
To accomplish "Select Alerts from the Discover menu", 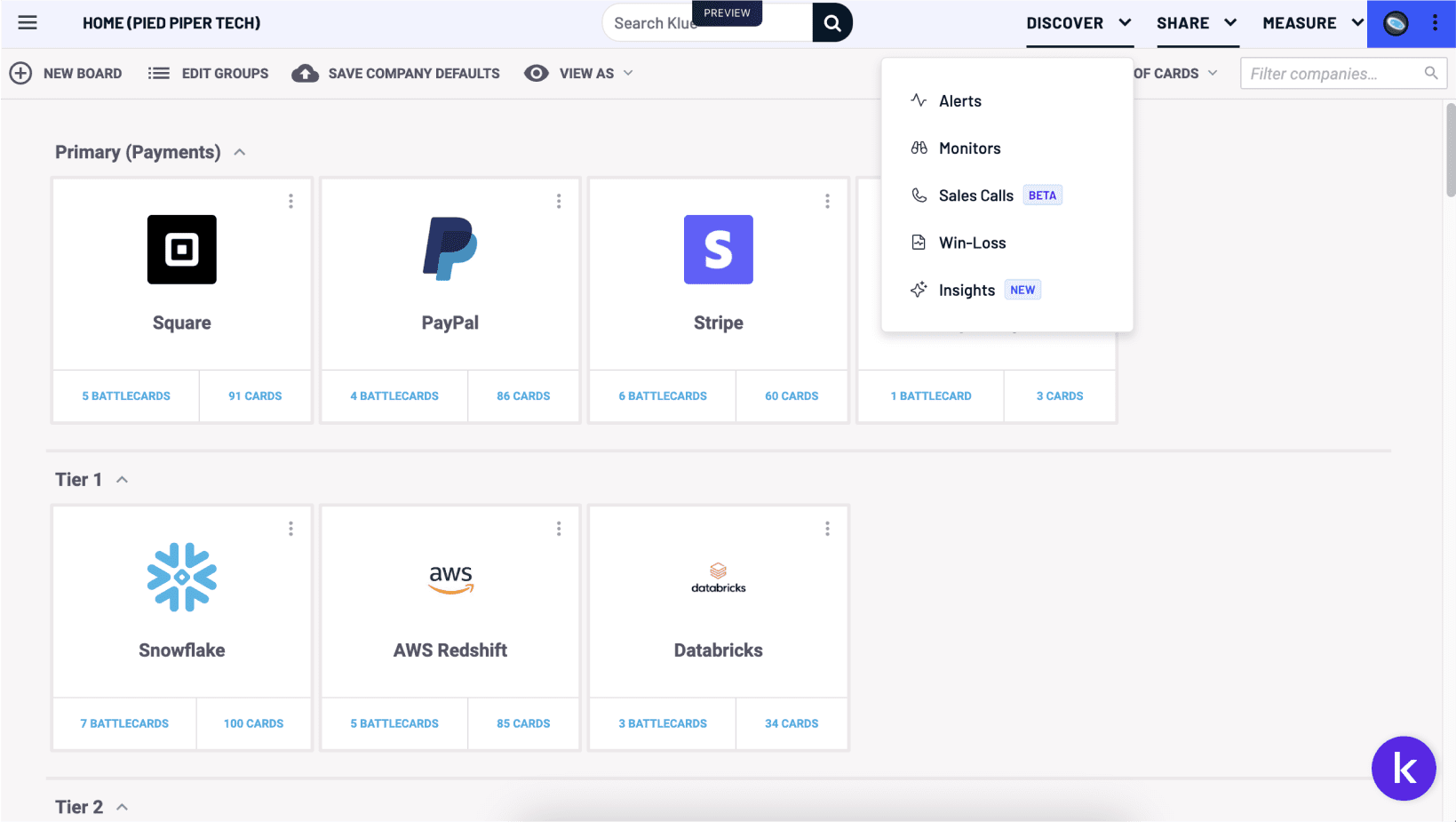I will click(x=959, y=101).
